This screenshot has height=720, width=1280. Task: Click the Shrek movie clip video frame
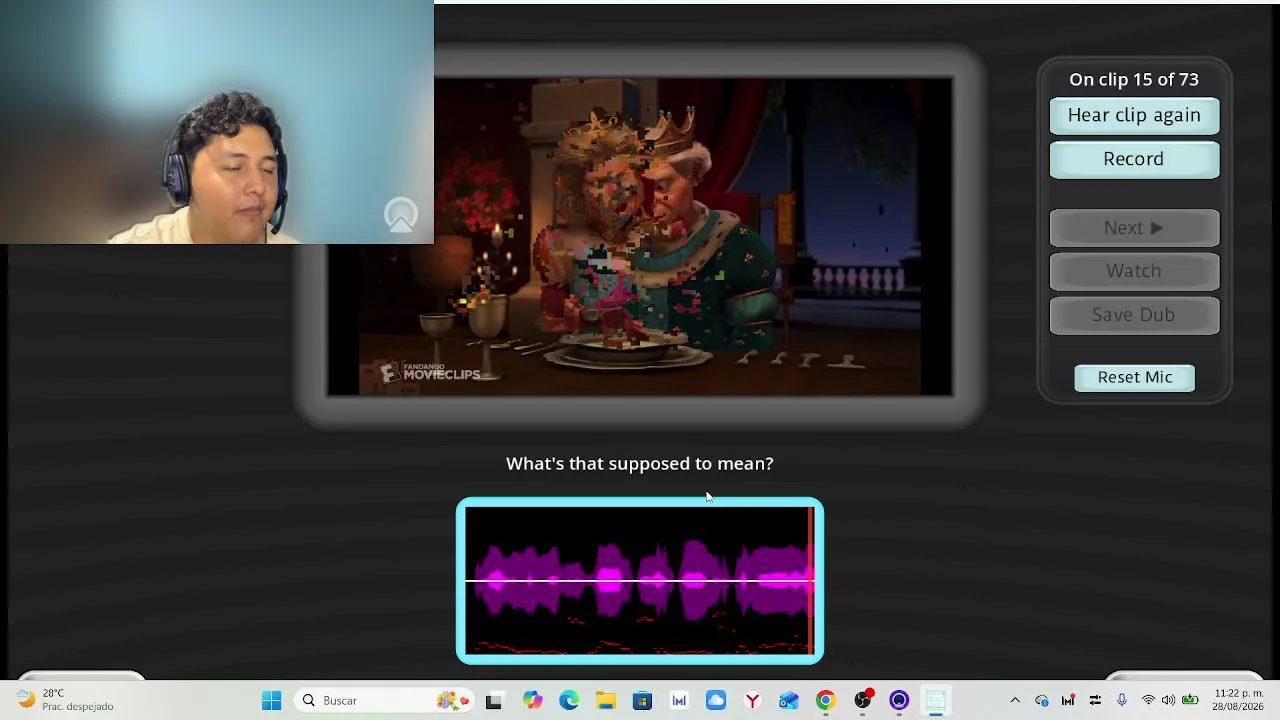640,236
